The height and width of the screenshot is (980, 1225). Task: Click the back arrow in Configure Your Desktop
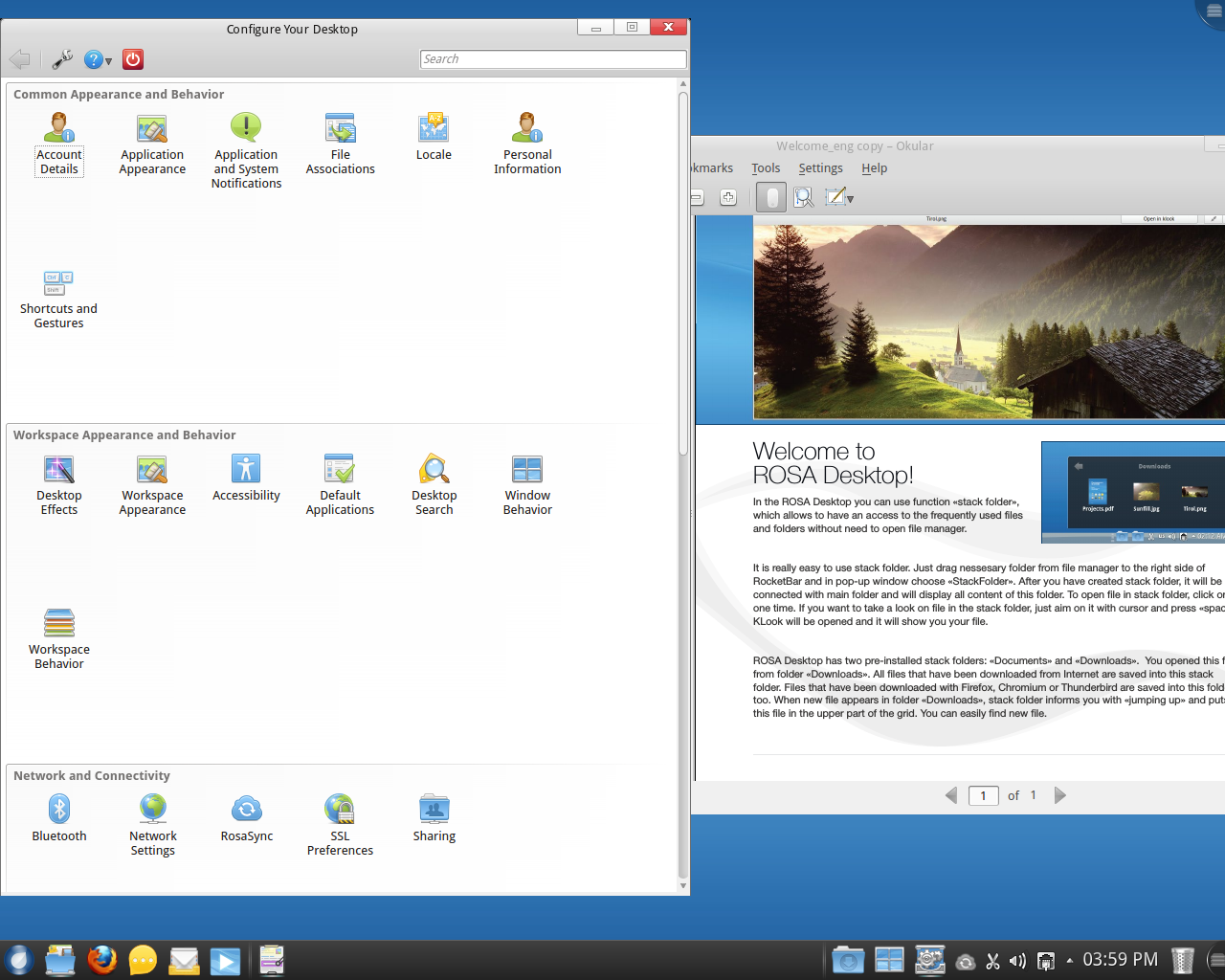coord(19,59)
